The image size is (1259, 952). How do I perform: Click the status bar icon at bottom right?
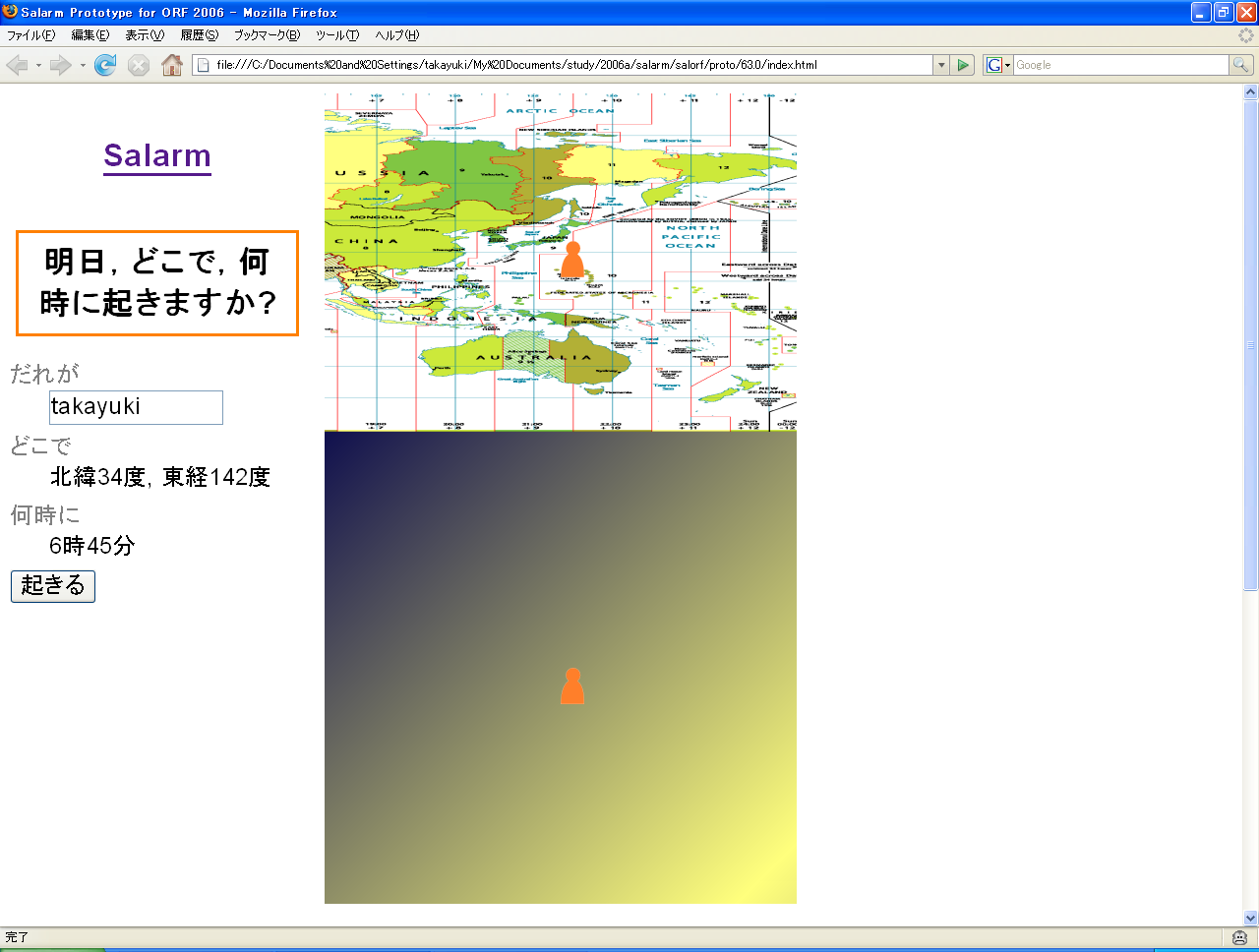(1240, 937)
